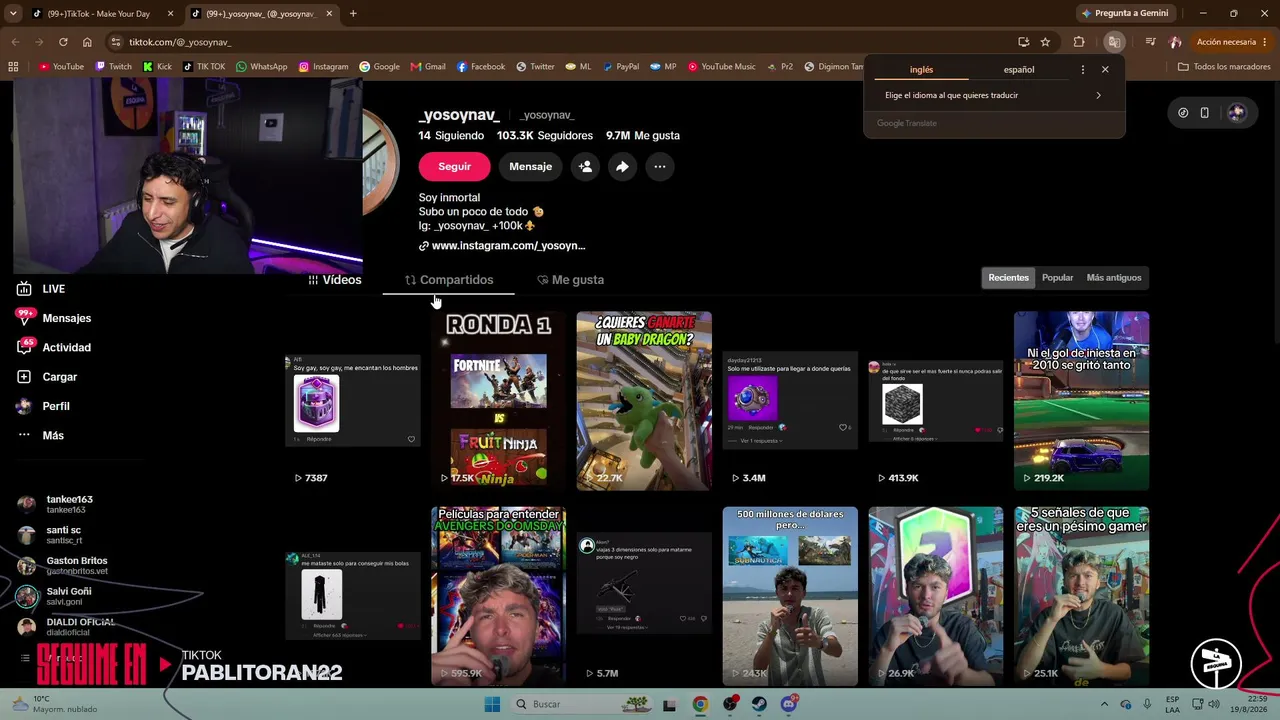Open the Facebook bookmark
This screenshot has height=720, width=1280.
tap(481, 67)
